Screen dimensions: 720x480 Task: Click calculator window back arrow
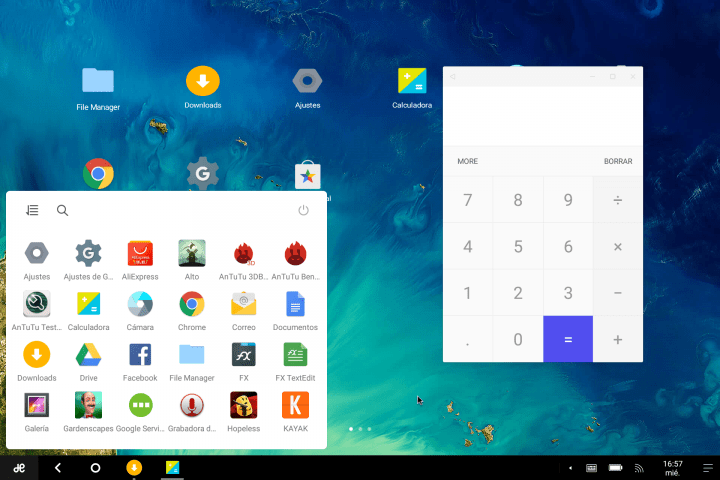pyautogui.click(x=453, y=77)
